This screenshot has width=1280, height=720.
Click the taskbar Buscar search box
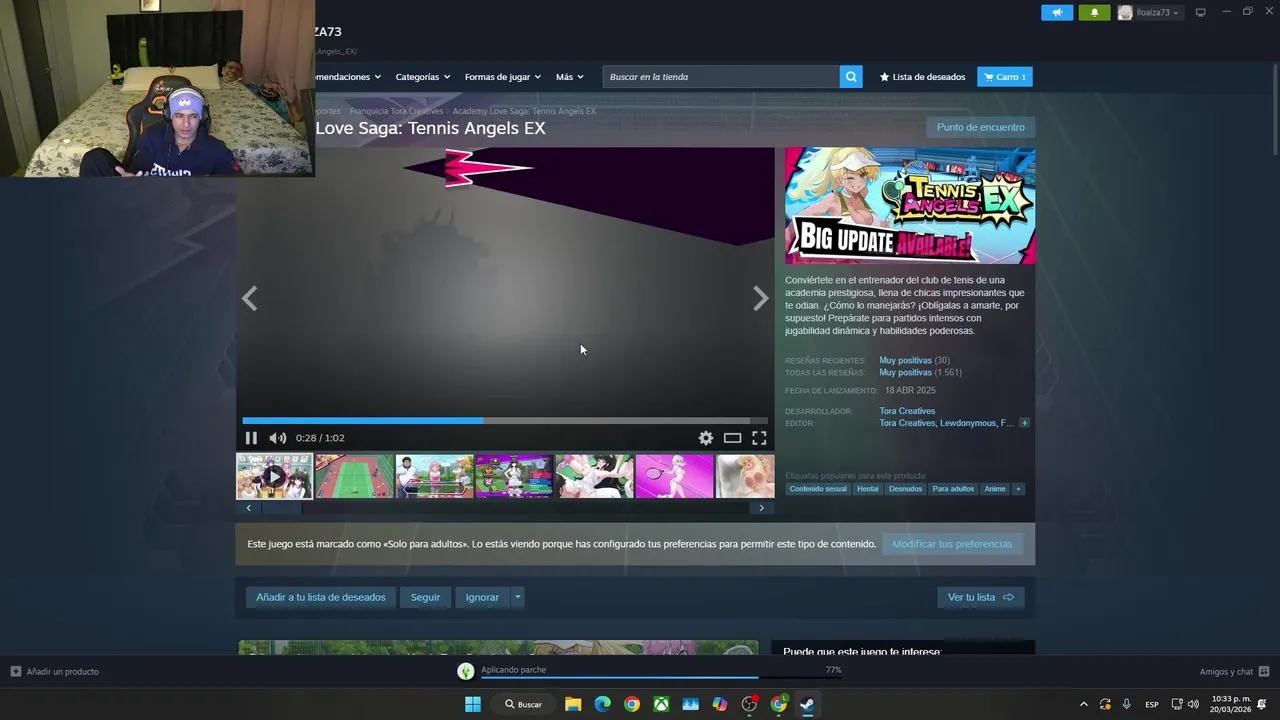tap(523, 704)
